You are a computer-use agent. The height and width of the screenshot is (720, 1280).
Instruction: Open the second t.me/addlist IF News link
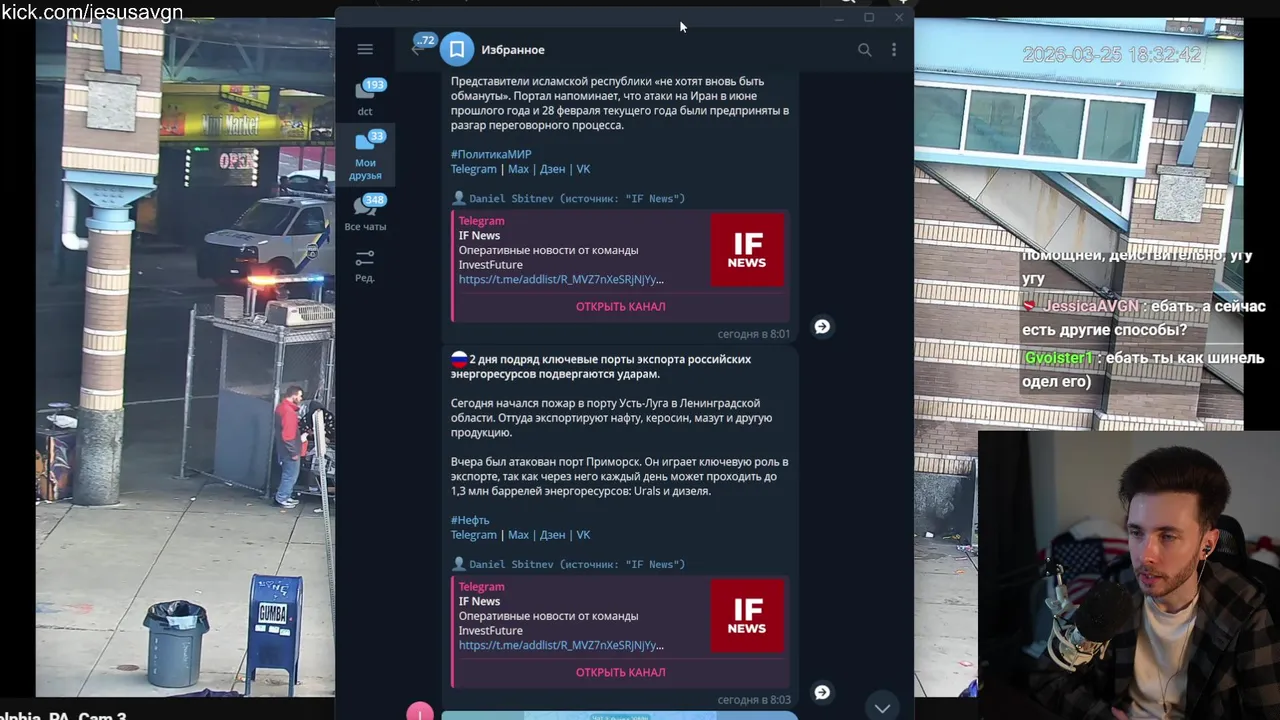(x=561, y=645)
